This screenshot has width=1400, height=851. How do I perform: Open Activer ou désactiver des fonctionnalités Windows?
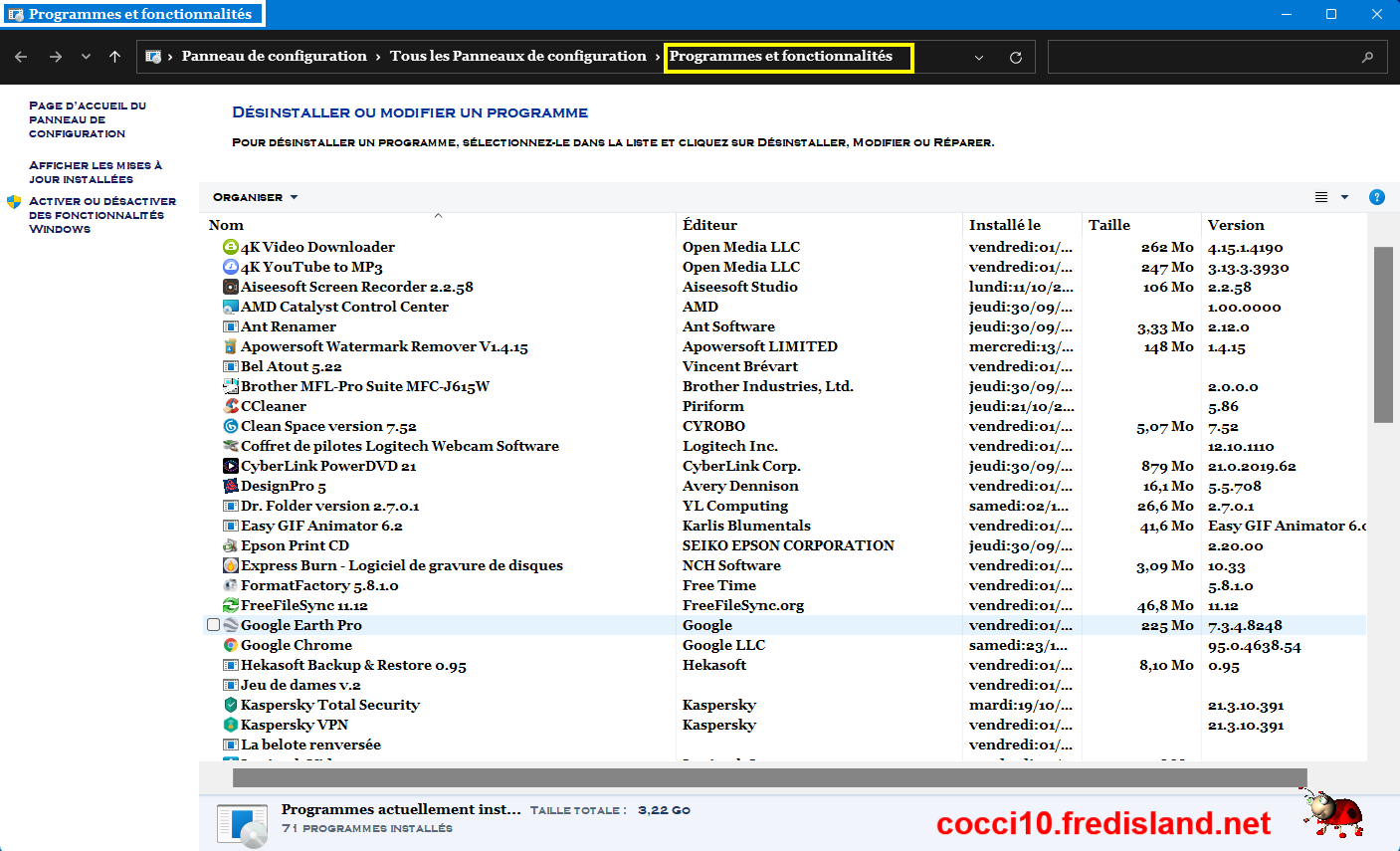(102, 215)
